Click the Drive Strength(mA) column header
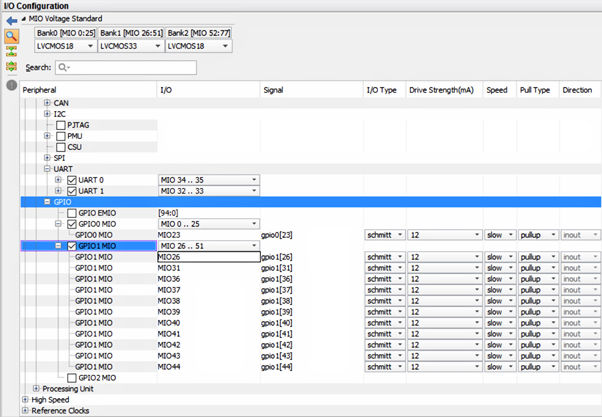 point(441,89)
